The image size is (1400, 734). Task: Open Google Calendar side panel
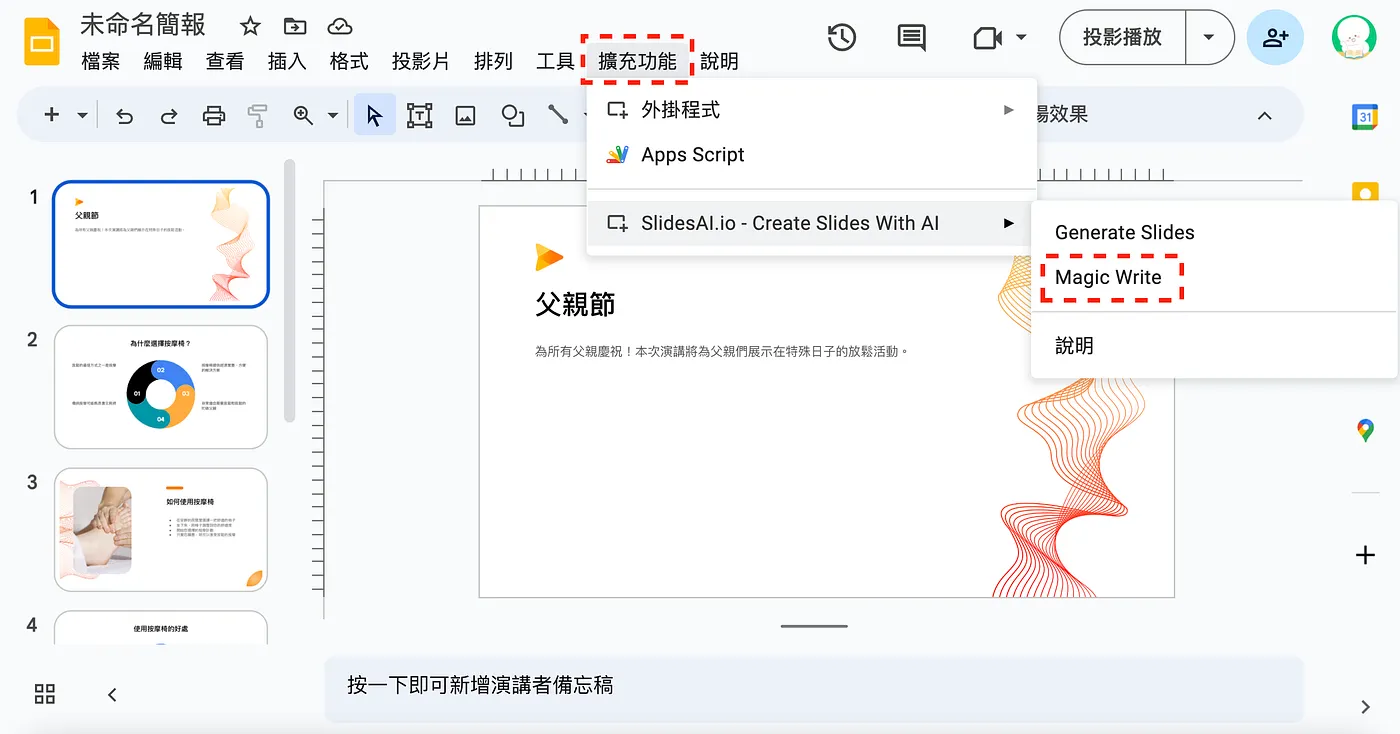tap(1365, 117)
